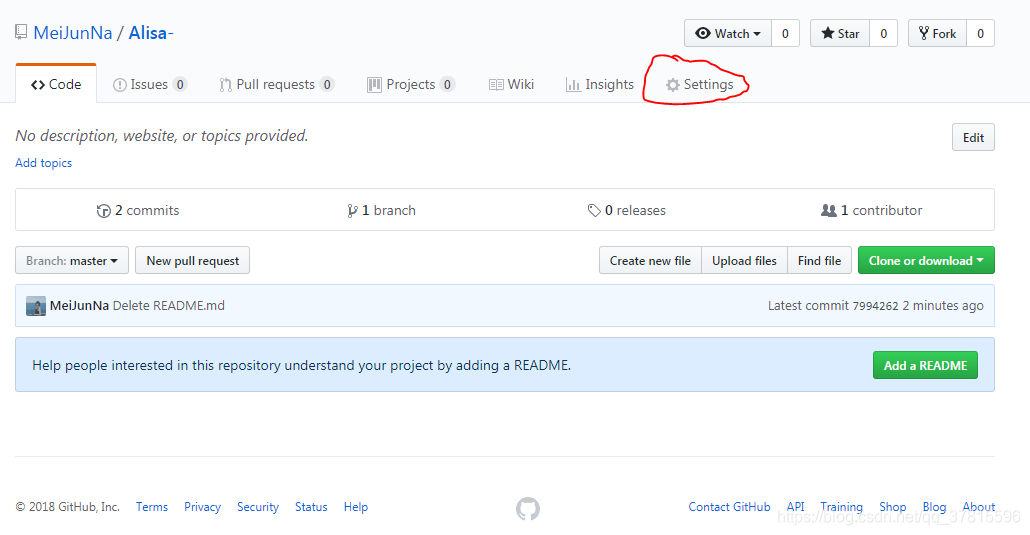Screen dimensions: 1030x535
Task: View the Wiki tab
Action: click(511, 84)
